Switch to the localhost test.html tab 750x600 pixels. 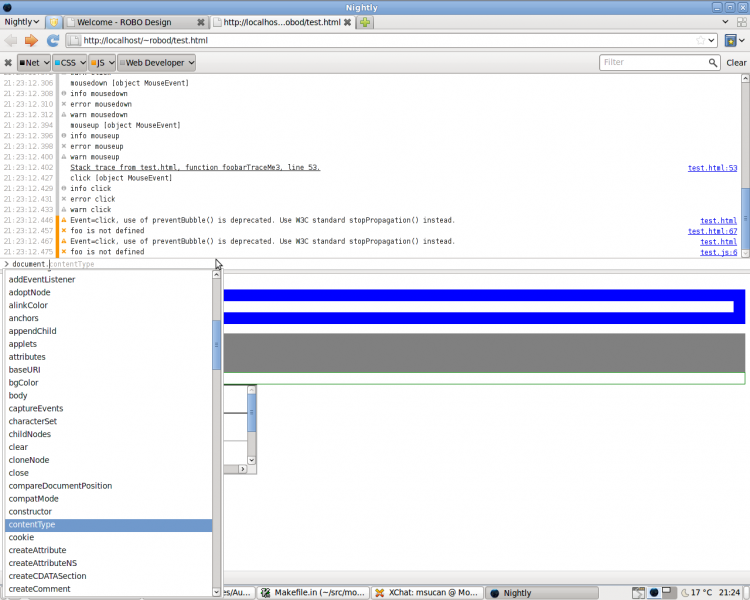pyautogui.click(x=283, y=22)
